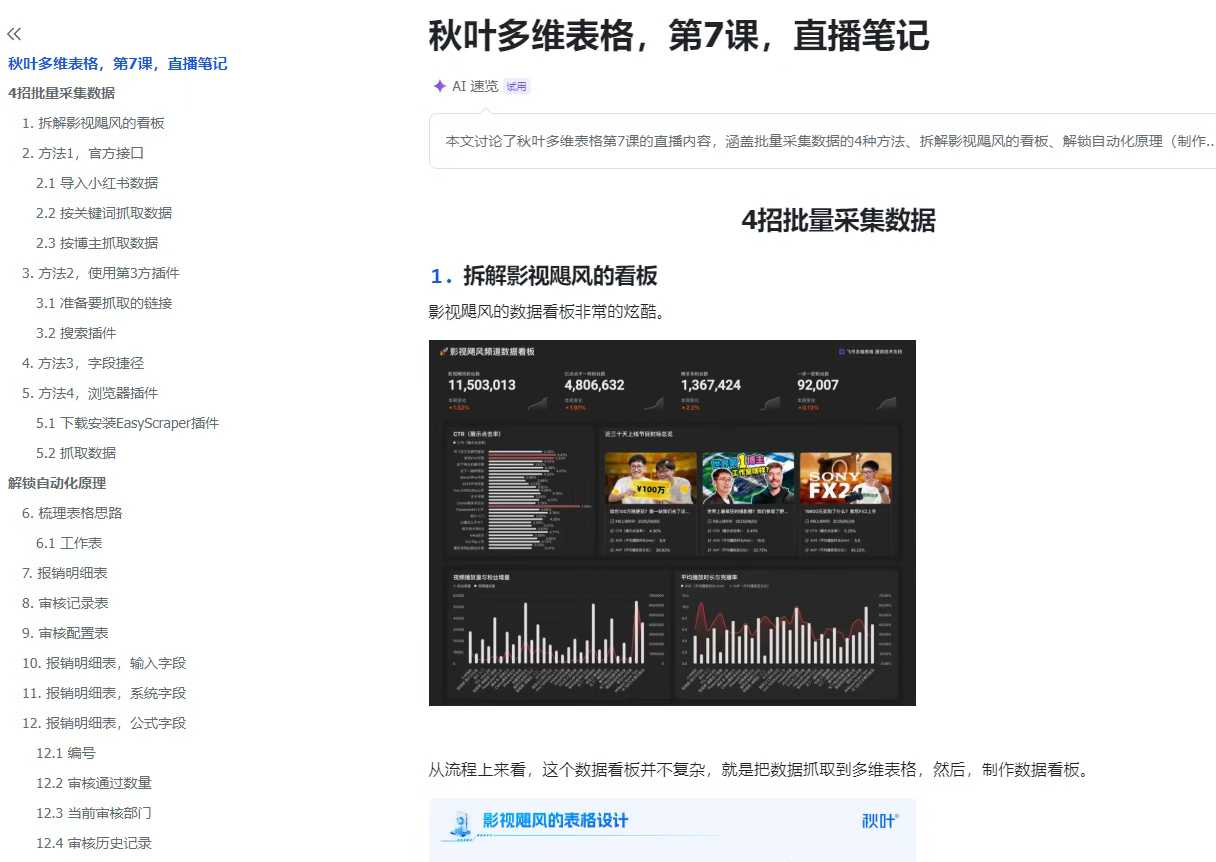
Task: Open the 影视飓风的表格设计 image
Action: tap(672, 828)
